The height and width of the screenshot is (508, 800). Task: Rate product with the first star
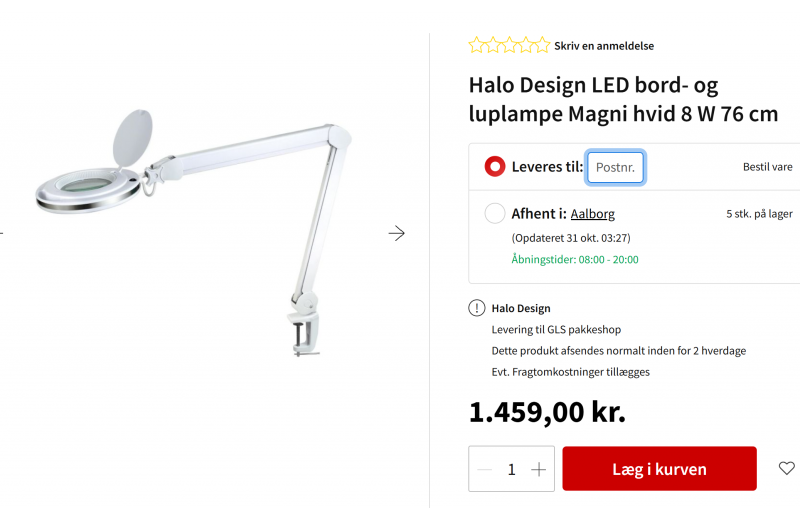pyautogui.click(x=476, y=45)
